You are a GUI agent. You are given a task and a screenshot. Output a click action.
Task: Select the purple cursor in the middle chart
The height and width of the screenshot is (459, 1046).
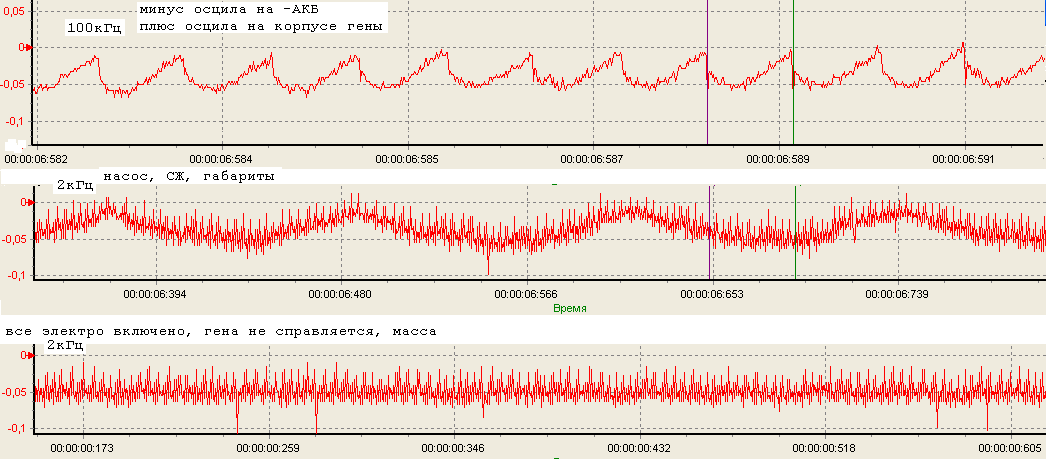tap(710, 232)
